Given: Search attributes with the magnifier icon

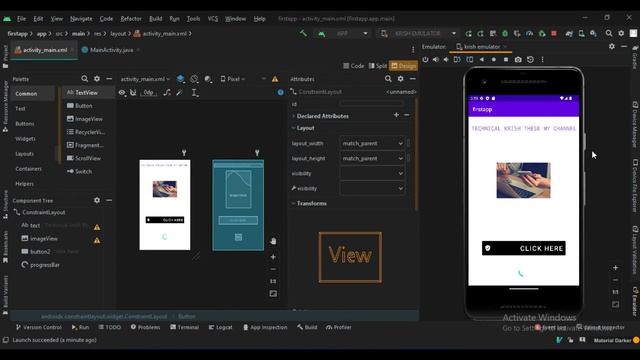Looking at the screenshot, I should pyautogui.click(x=388, y=79).
